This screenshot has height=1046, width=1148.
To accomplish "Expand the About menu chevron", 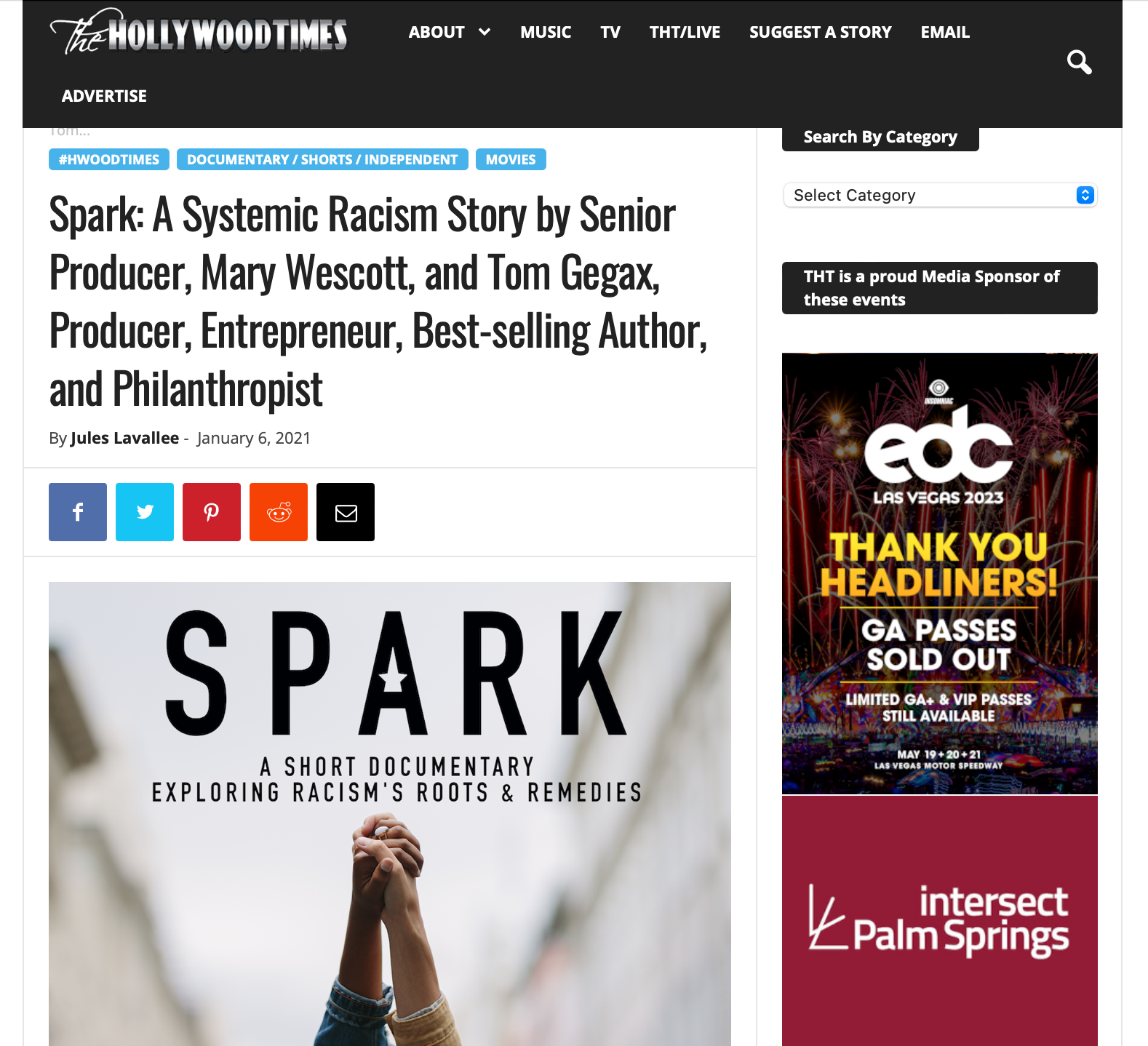I will coord(485,32).
